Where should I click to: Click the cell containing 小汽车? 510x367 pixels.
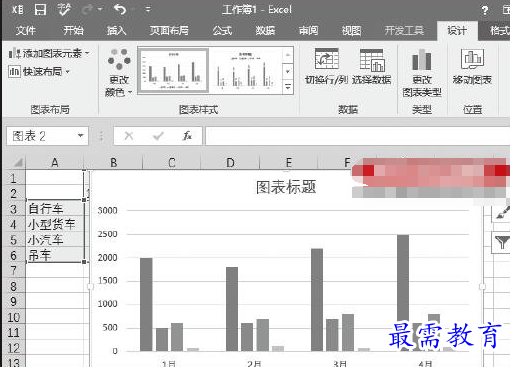pyautogui.click(x=55, y=240)
